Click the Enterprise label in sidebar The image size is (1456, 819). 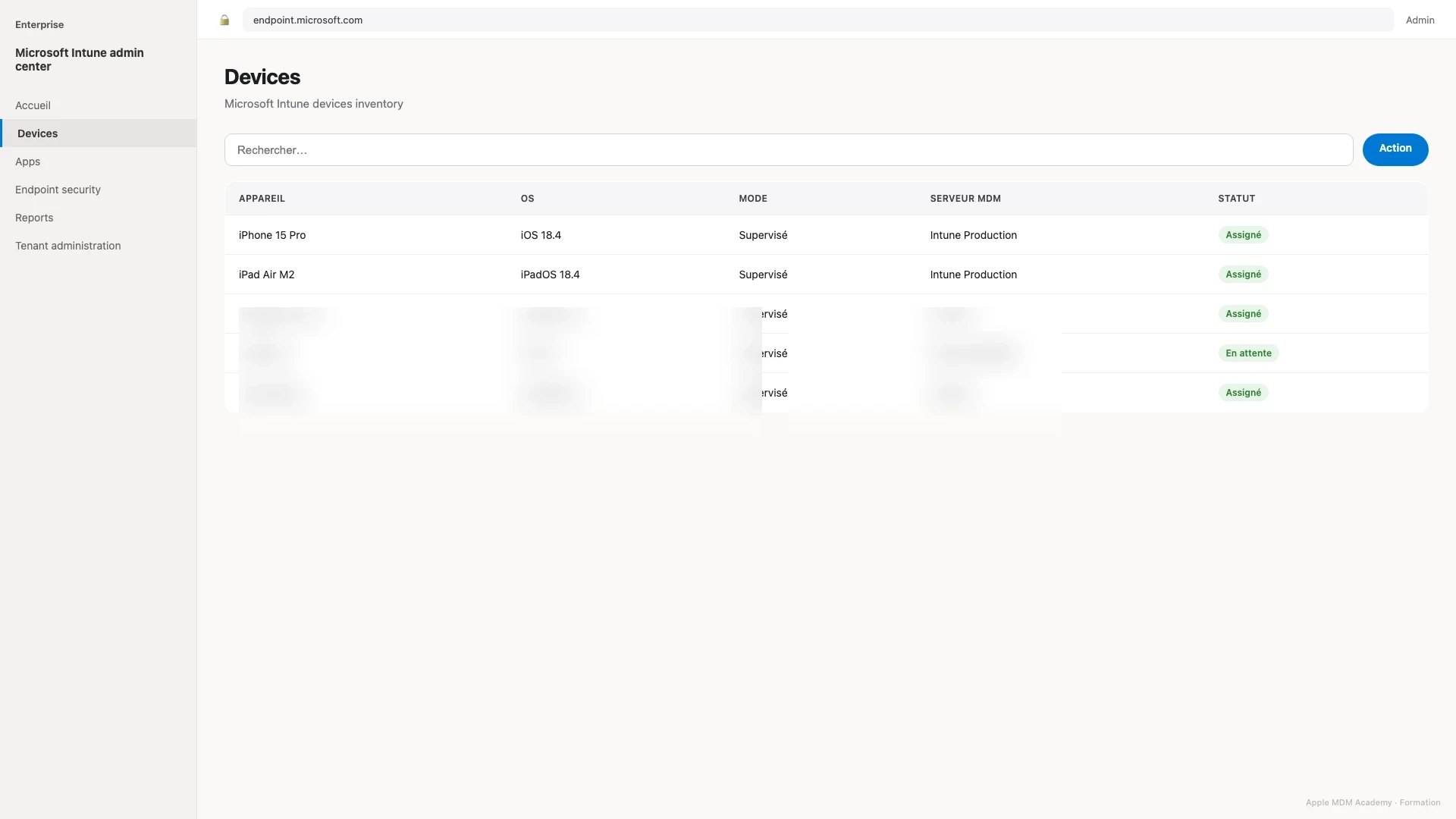pyautogui.click(x=39, y=25)
